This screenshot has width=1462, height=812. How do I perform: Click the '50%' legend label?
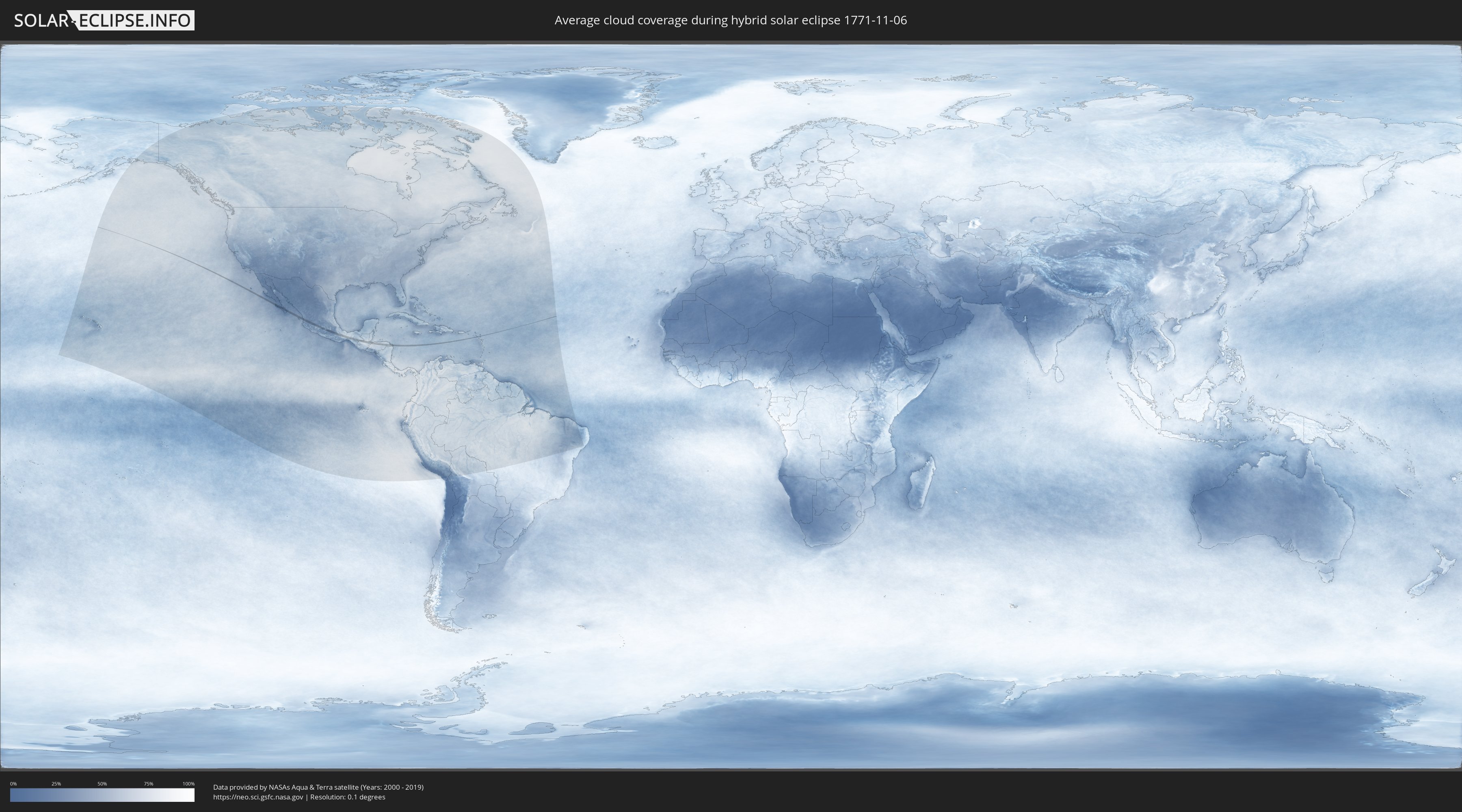[x=102, y=784]
